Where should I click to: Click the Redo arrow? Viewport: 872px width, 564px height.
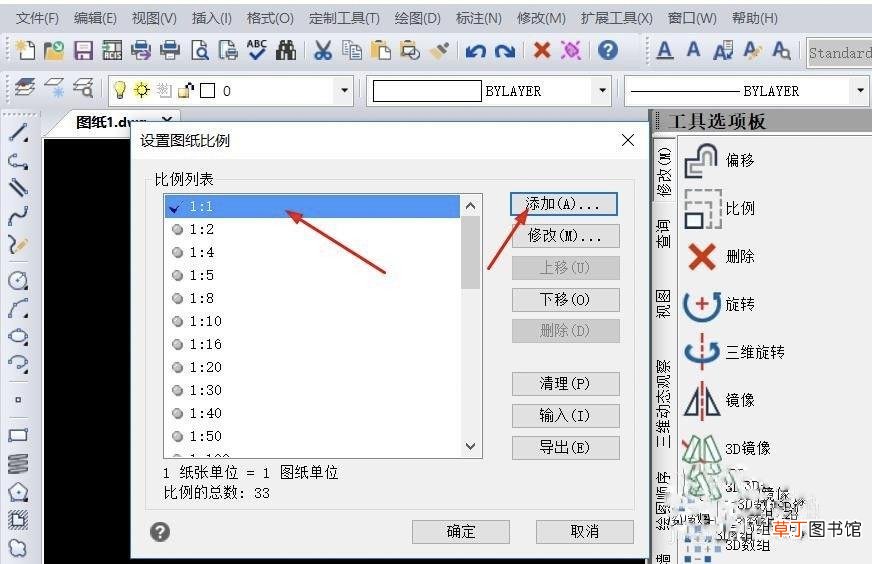tap(504, 51)
